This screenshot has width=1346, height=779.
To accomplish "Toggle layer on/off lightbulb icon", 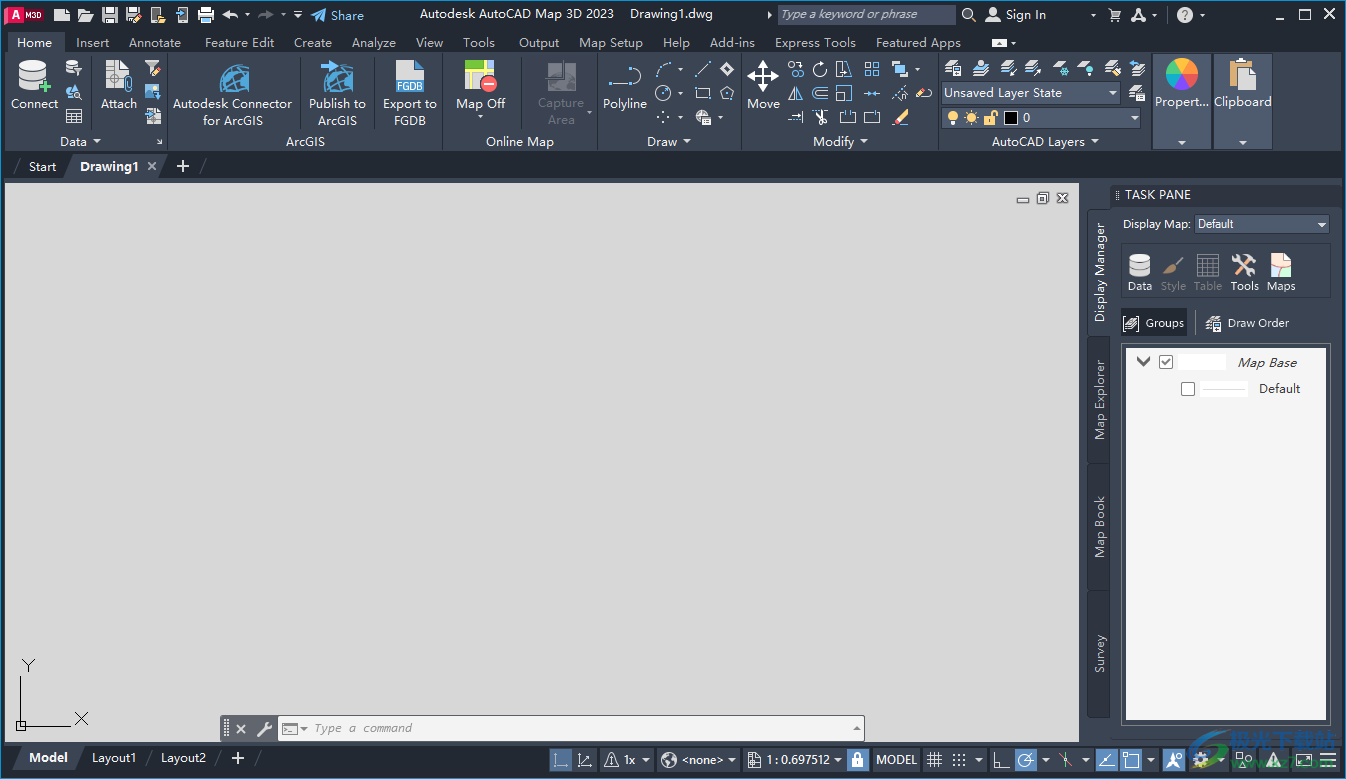I will [953, 118].
